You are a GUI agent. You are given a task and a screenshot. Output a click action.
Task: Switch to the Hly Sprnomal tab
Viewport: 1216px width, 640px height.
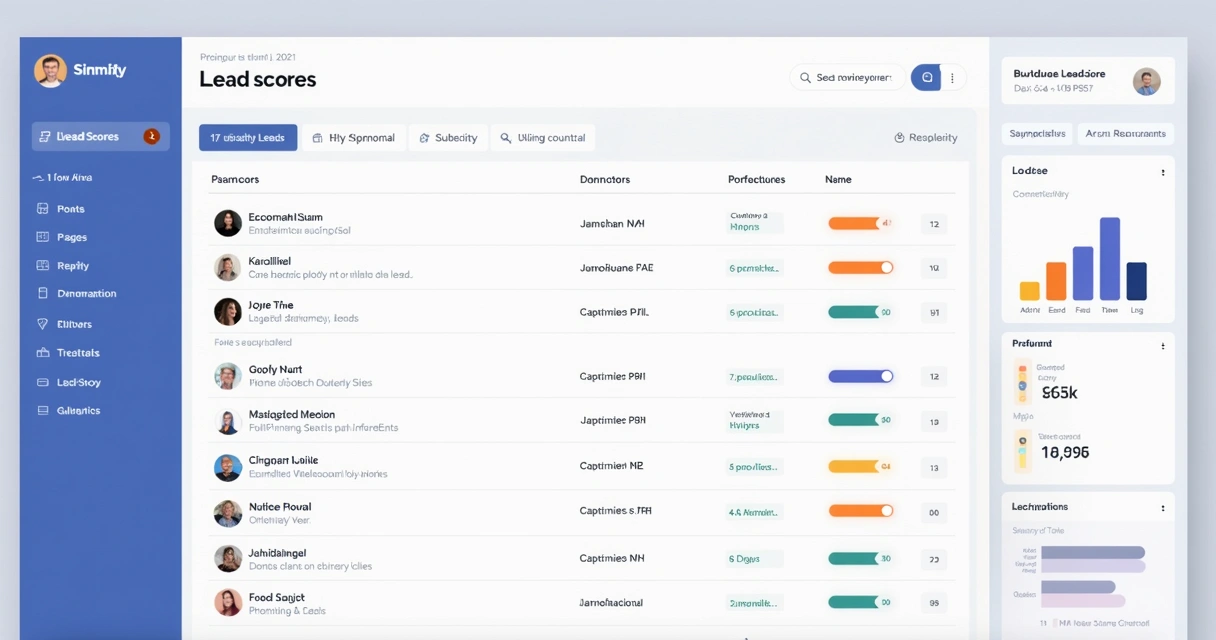coord(353,138)
